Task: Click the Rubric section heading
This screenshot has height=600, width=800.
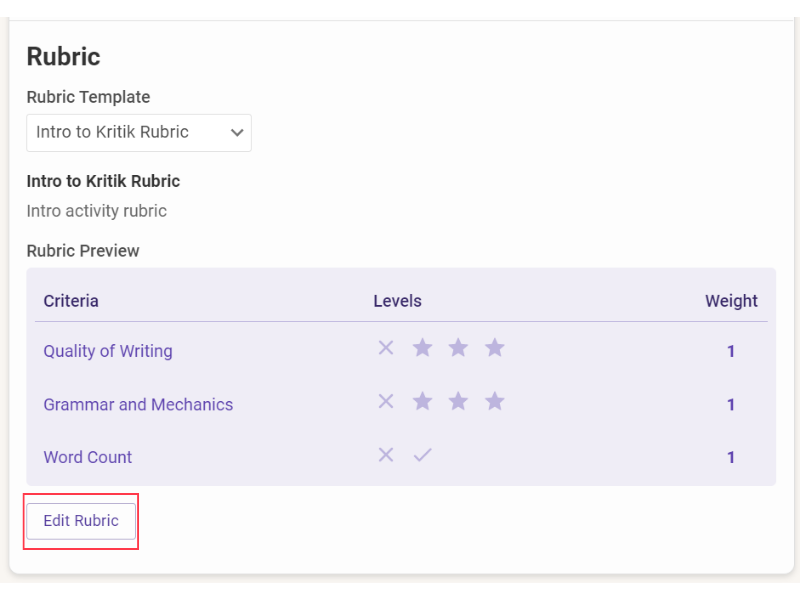Action: pos(63,56)
